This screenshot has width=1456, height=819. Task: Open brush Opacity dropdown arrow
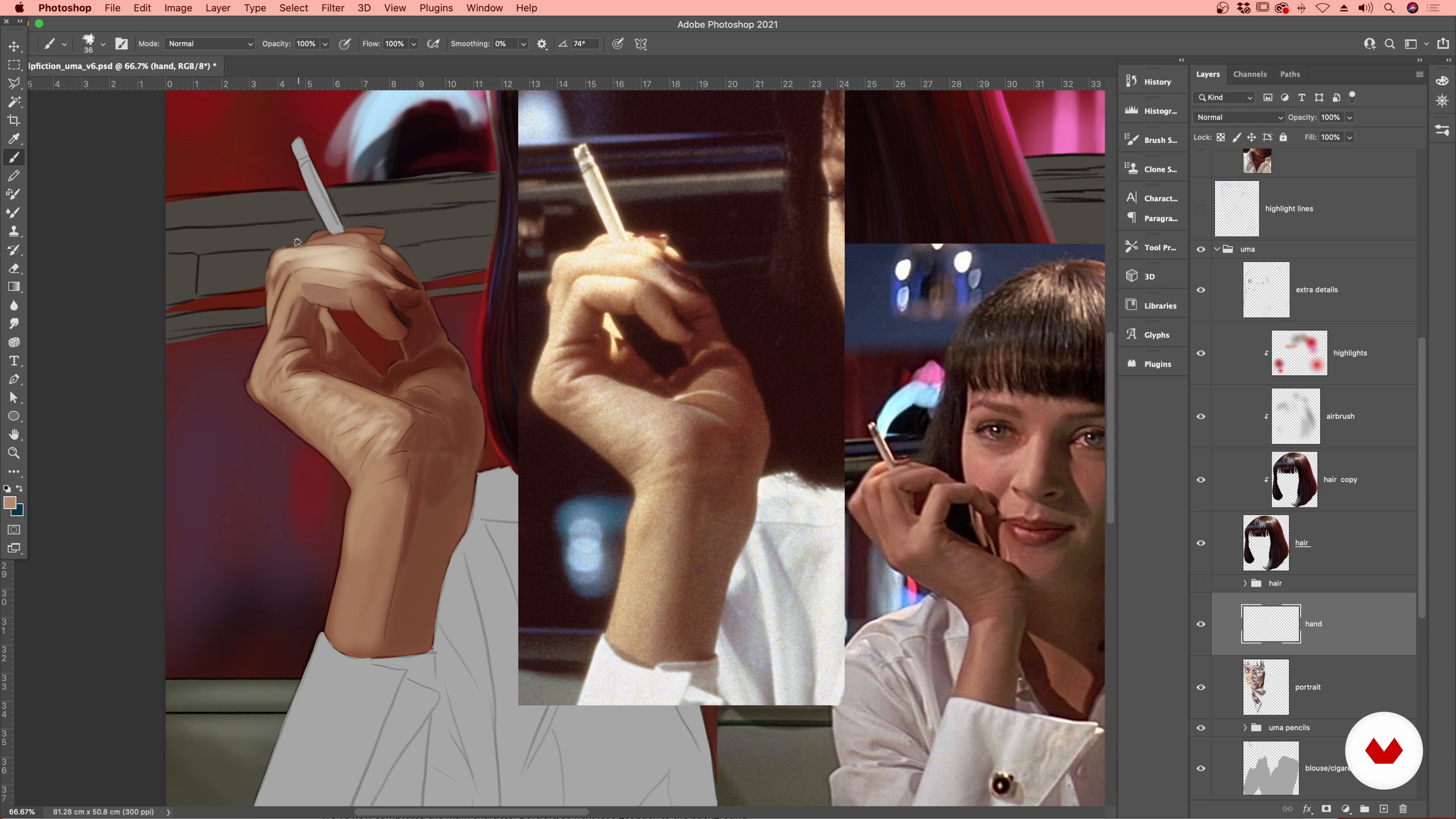coord(325,44)
